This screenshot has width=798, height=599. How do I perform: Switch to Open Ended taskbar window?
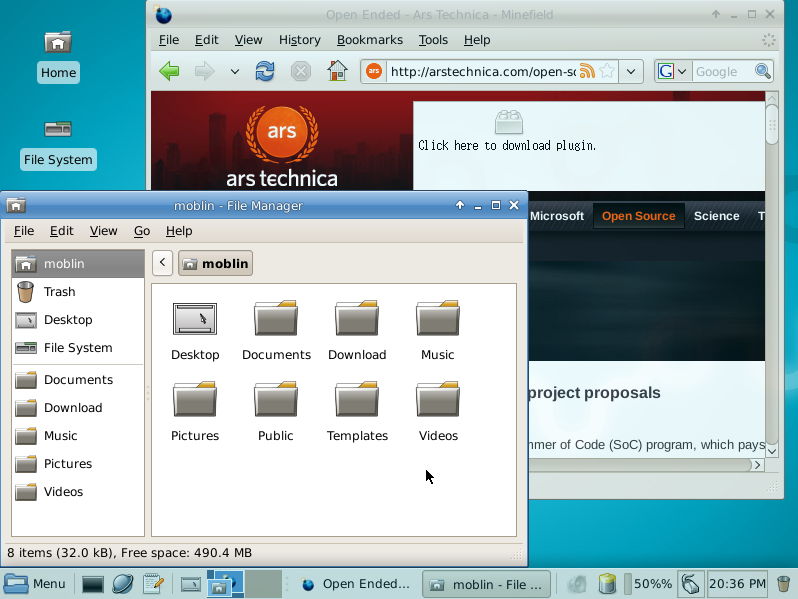pos(355,584)
